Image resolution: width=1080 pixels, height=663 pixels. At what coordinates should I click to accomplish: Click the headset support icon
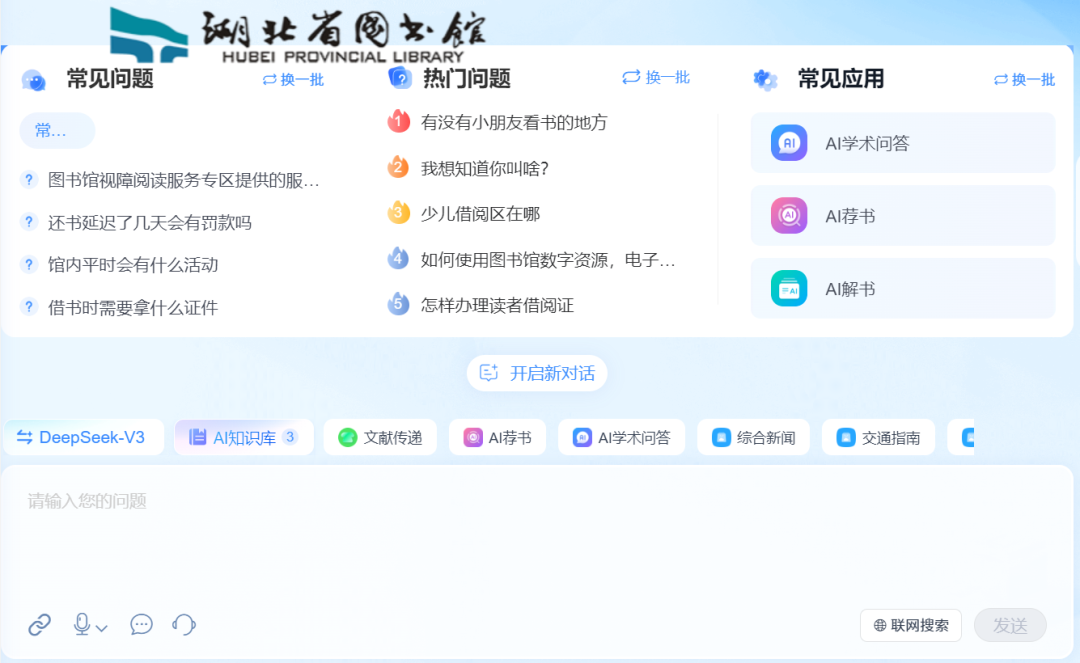tap(184, 625)
